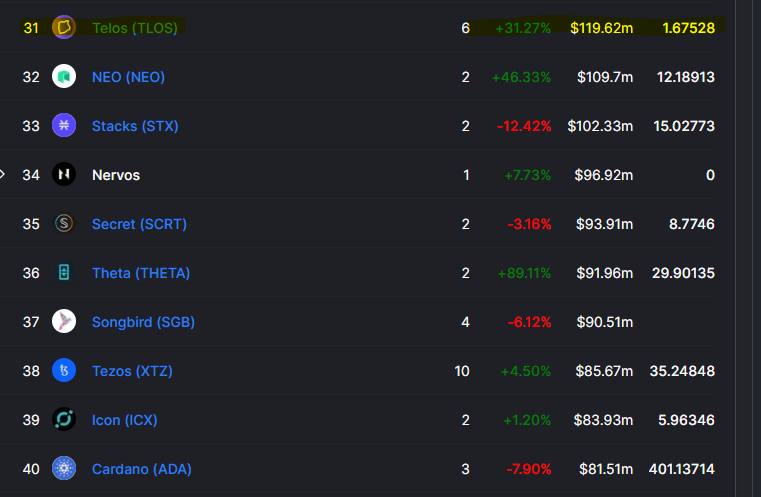This screenshot has width=761, height=497.
Task: Open the Telos (TLOS) link
Action: 135,28
